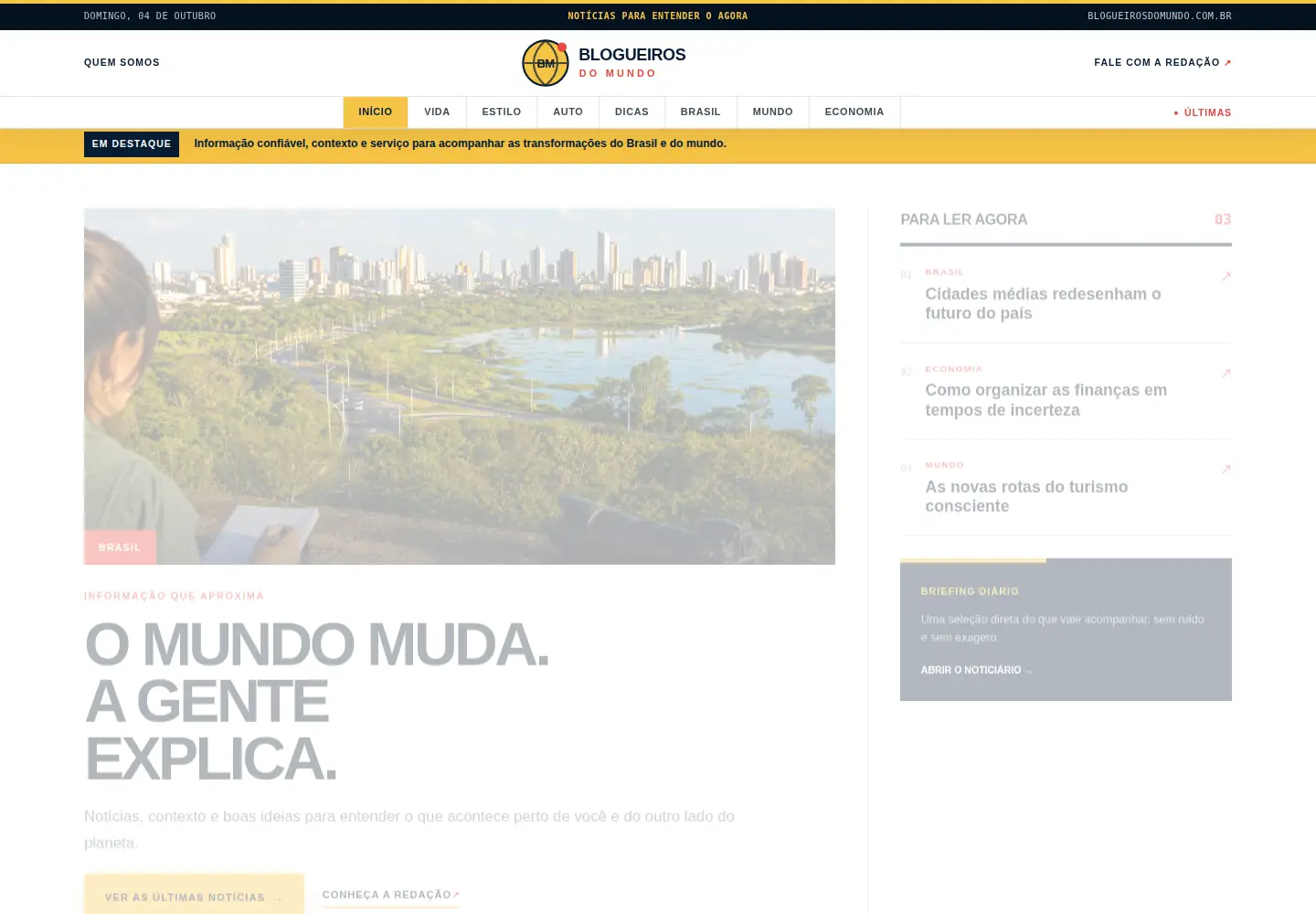The width and height of the screenshot is (1316, 914).
Task: Click the 'Notícias para entender o agora' tagline
Action: click(x=658, y=16)
